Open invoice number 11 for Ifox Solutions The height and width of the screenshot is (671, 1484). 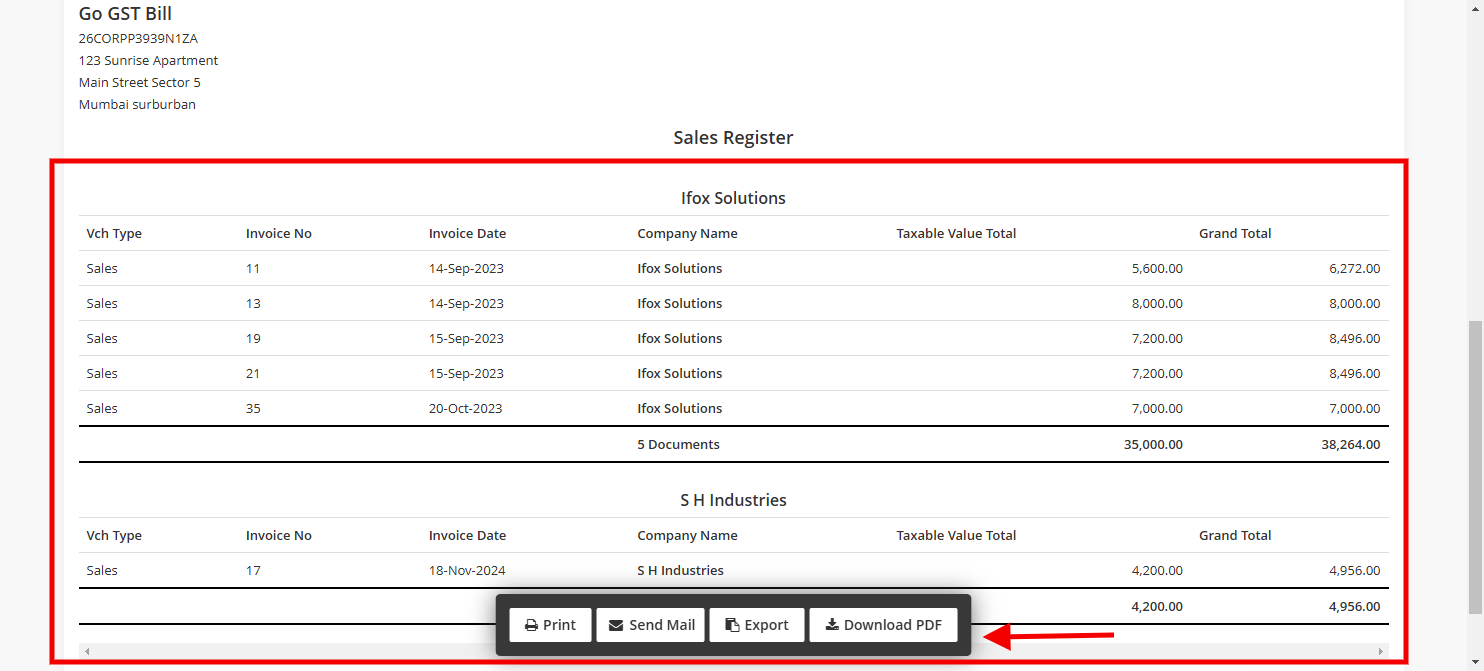(252, 268)
